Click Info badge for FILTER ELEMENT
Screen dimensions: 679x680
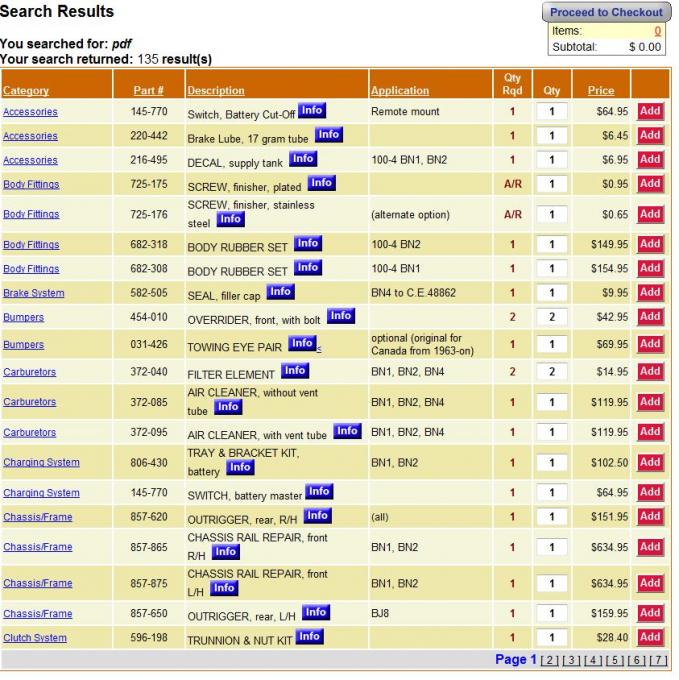(x=294, y=371)
